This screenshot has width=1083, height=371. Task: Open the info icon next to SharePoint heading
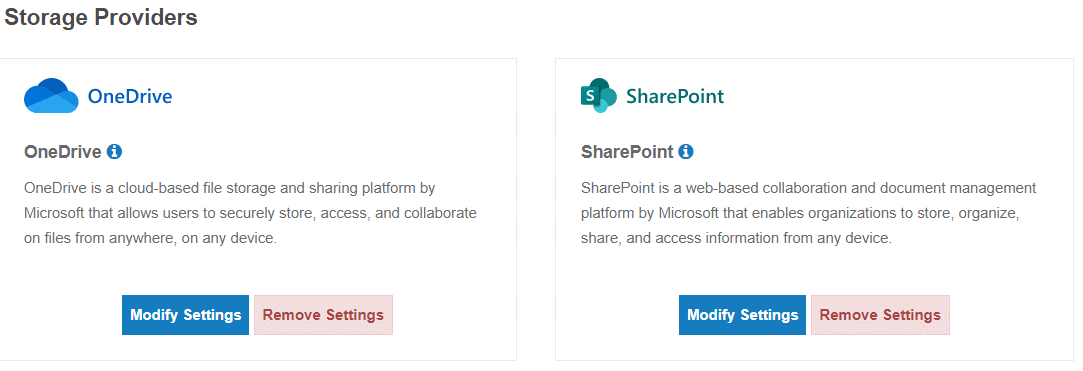686,151
